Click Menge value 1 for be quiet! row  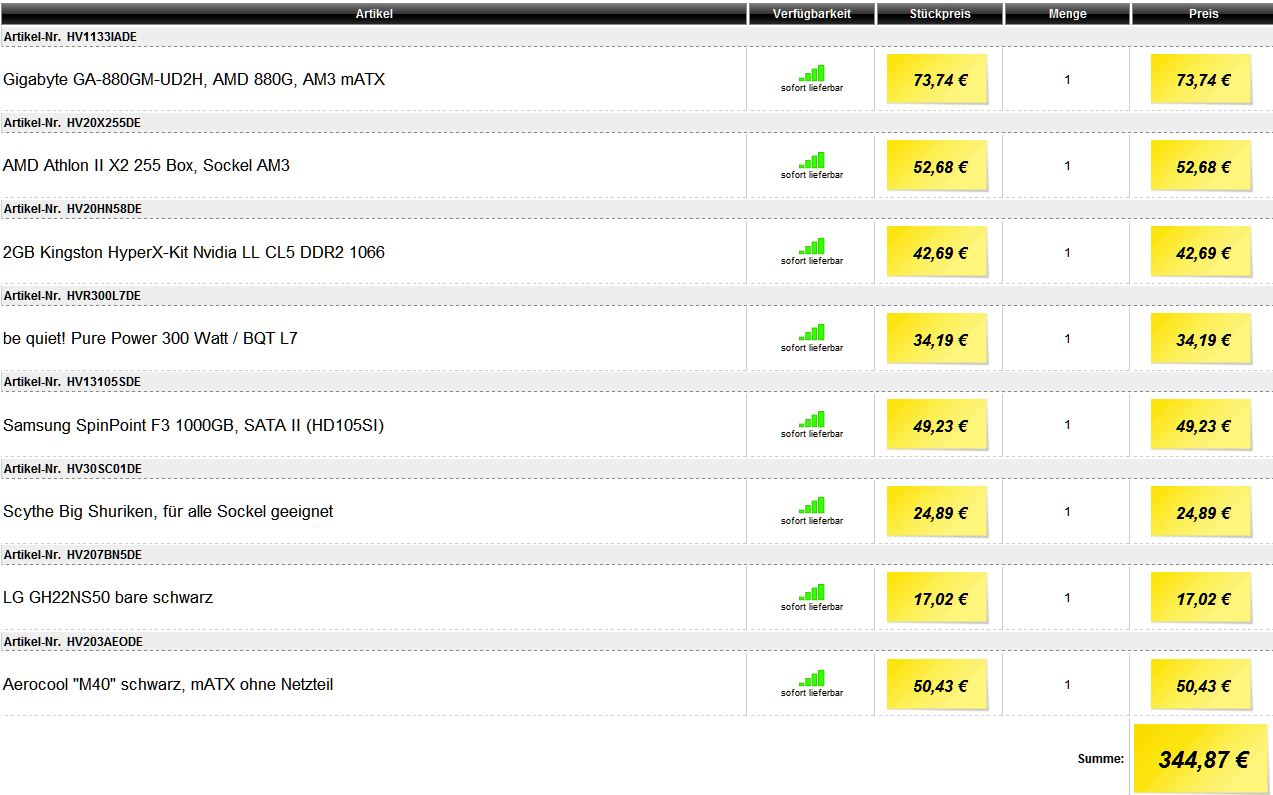pos(1067,338)
